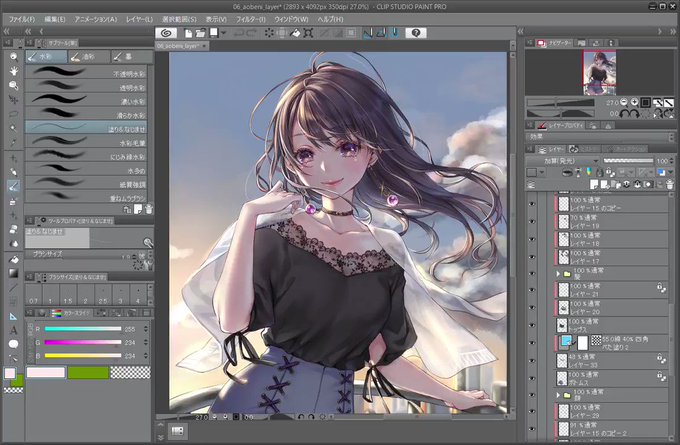This screenshot has width=680, height=445.
Task: Expand the 顔 layer folder
Action: click(x=558, y=395)
